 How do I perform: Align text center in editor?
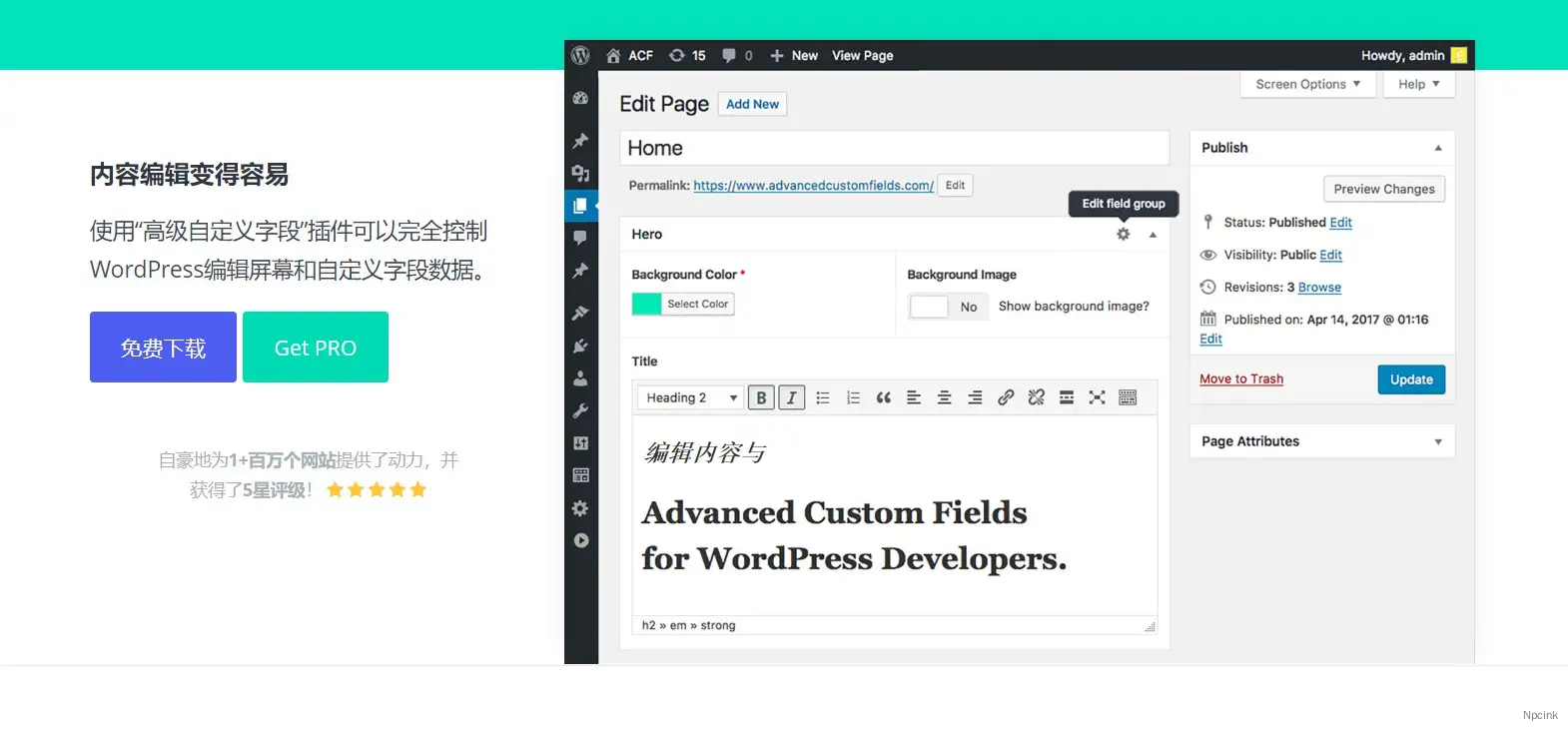point(944,397)
